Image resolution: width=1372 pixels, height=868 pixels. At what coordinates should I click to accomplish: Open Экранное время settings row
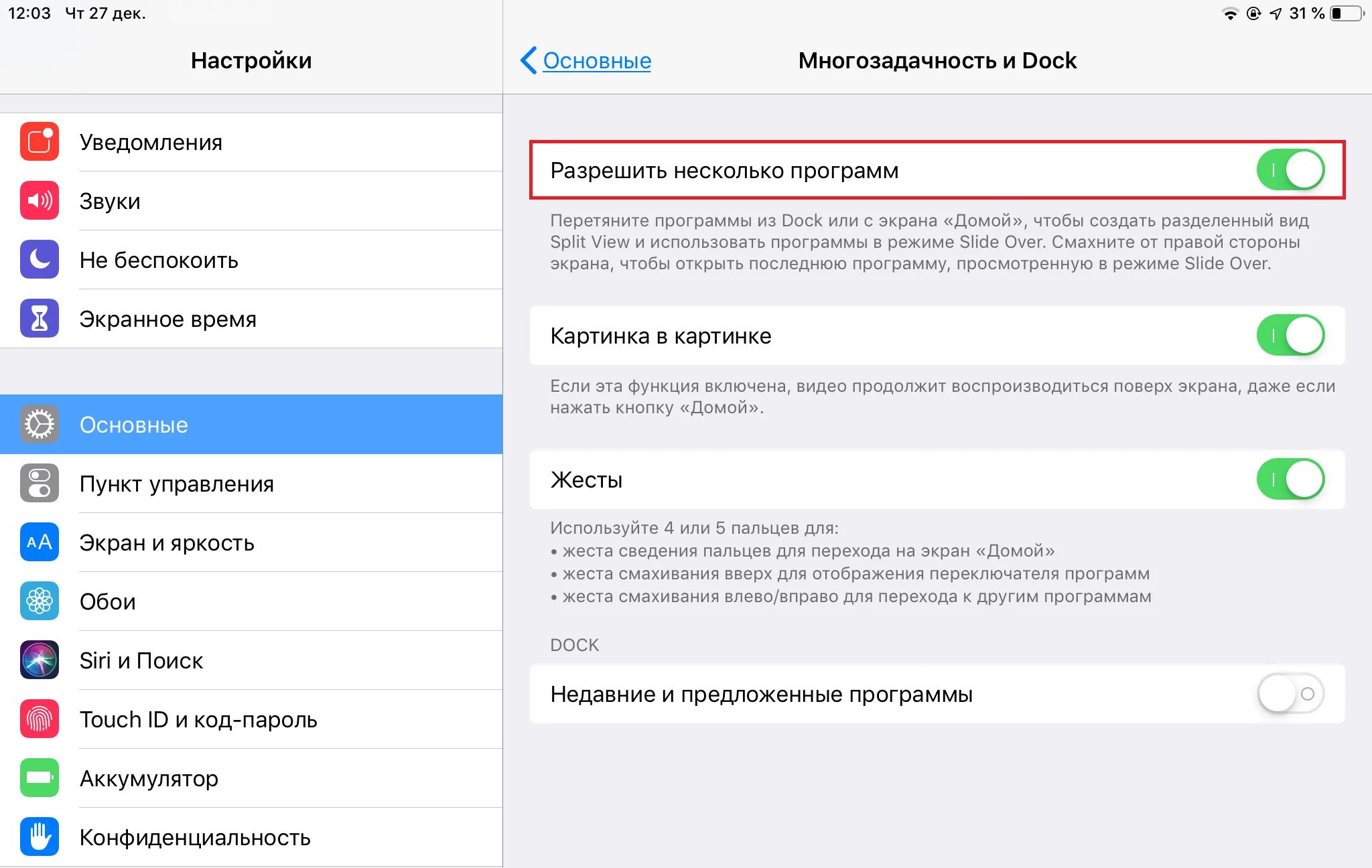tap(251, 319)
